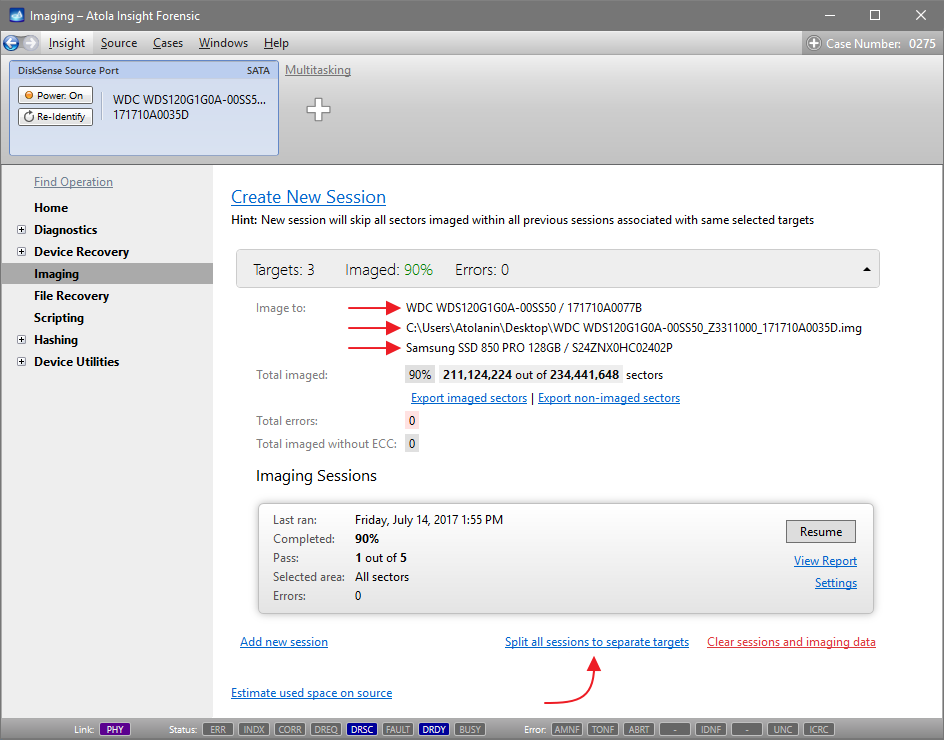Click the DRSC status indicator
Image resolution: width=944 pixels, height=740 pixels.
pos(362,730)
